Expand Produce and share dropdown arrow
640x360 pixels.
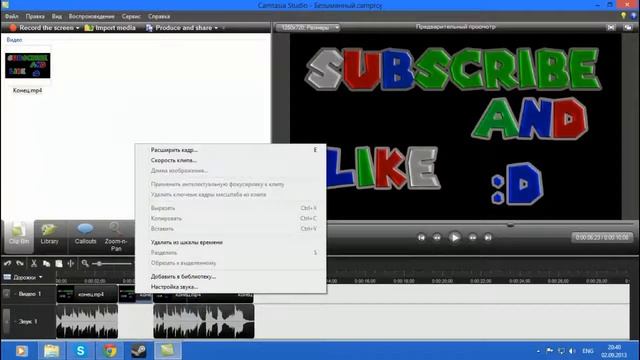(x=216, y=28)
